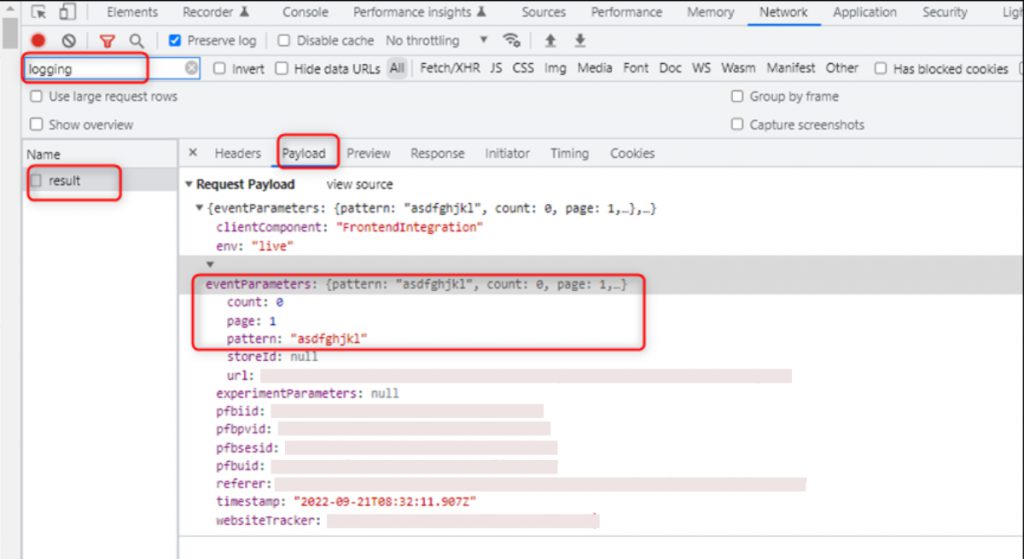Switch to the Preview tab

368,153
